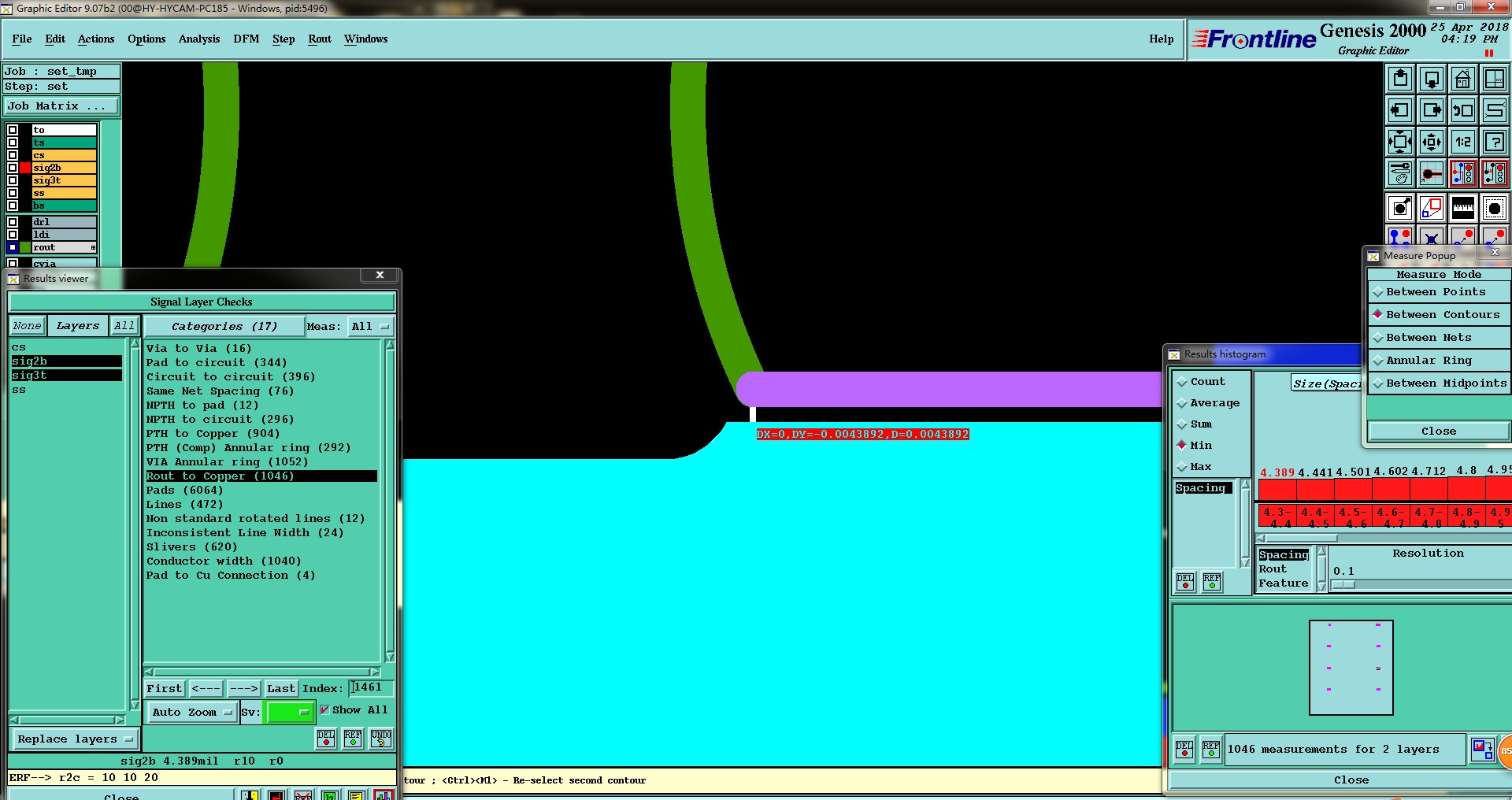This screenshot has height=800, width=1512.
Task: Click the pan up arrow icon
Action: point(1400,79)
